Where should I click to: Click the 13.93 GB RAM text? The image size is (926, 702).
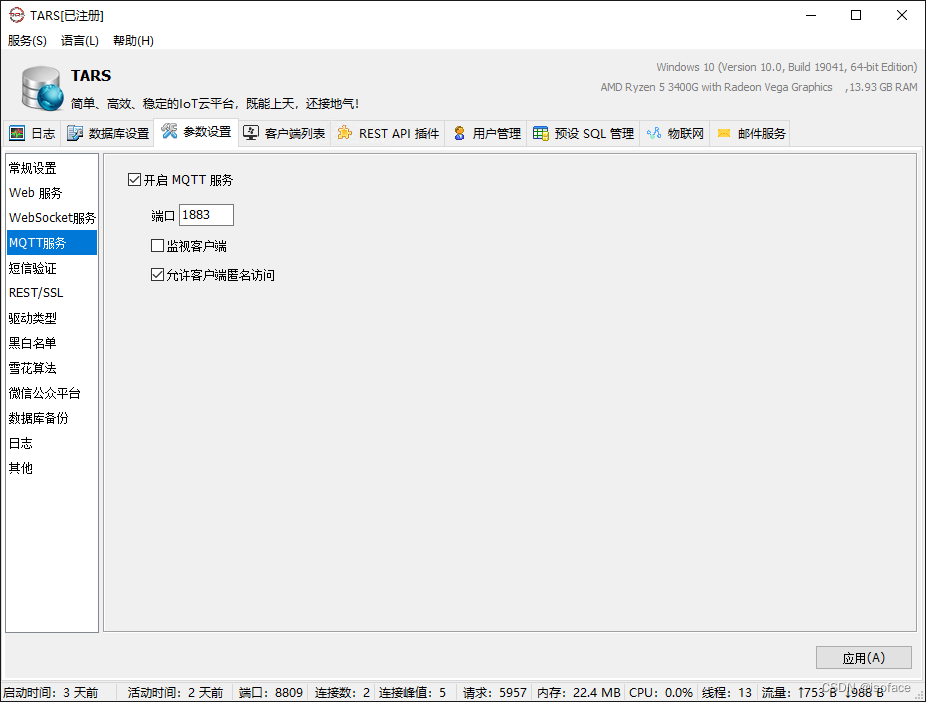[883, 87]
